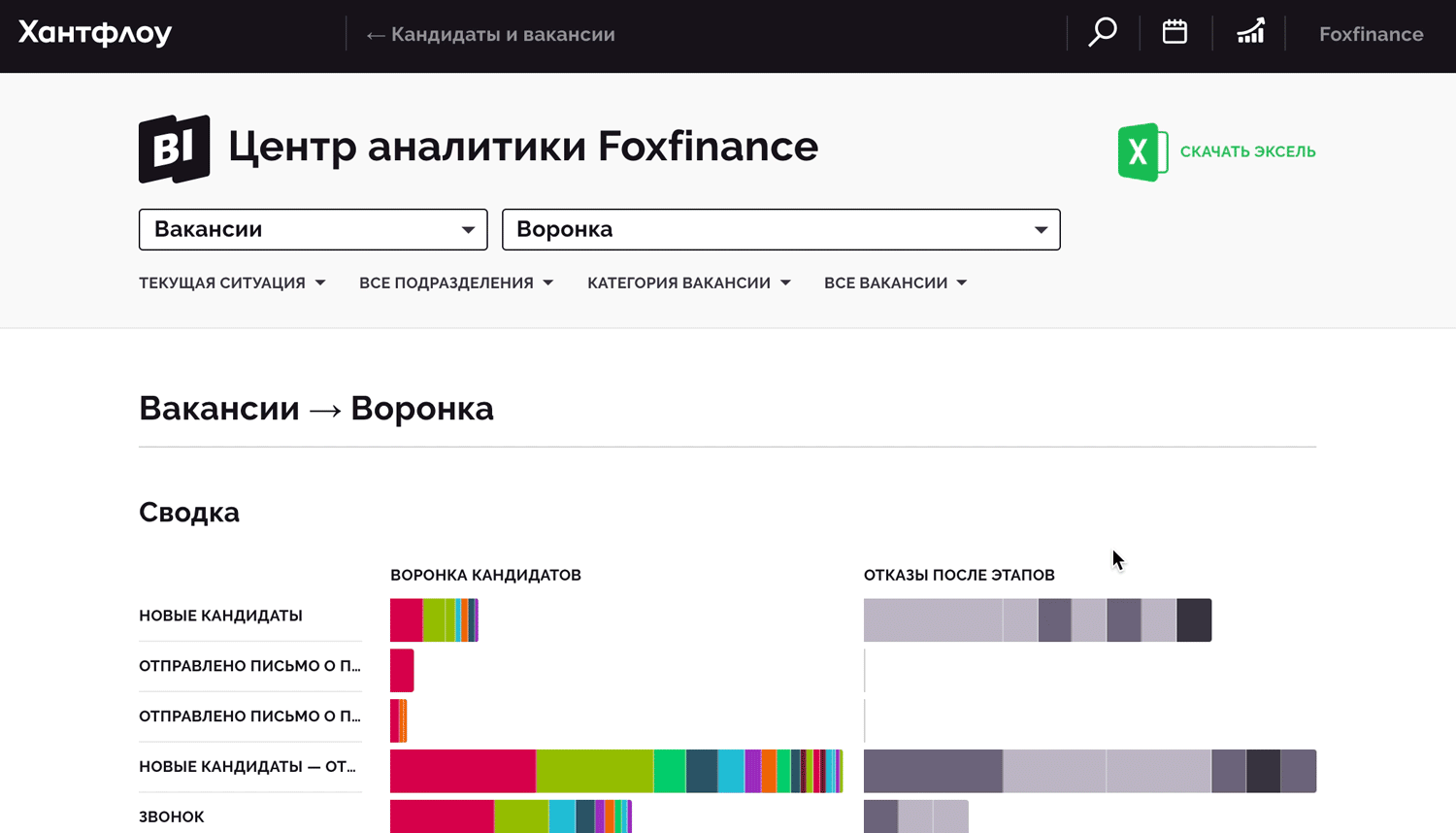Expand the Воронка report type dropdown

pyautogui.click(x=780, y=230)
